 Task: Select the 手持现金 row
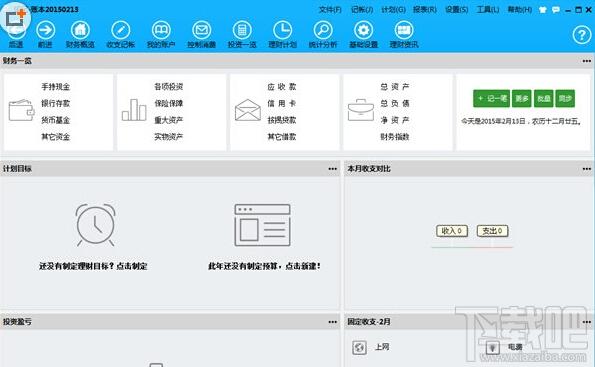pos(55,87)
